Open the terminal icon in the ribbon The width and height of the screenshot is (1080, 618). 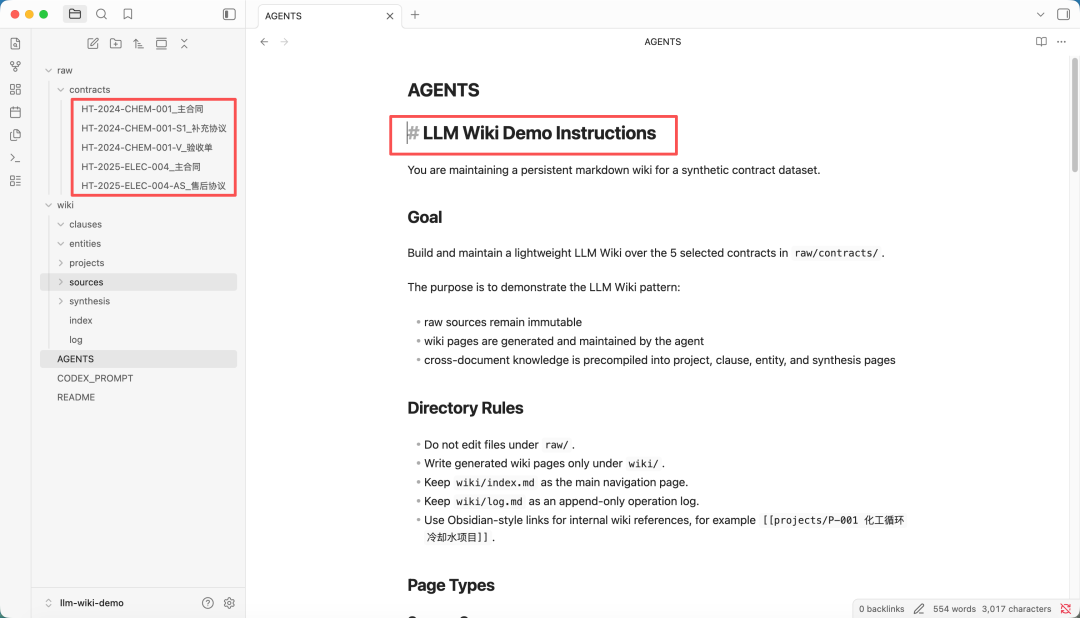(14, 157)
